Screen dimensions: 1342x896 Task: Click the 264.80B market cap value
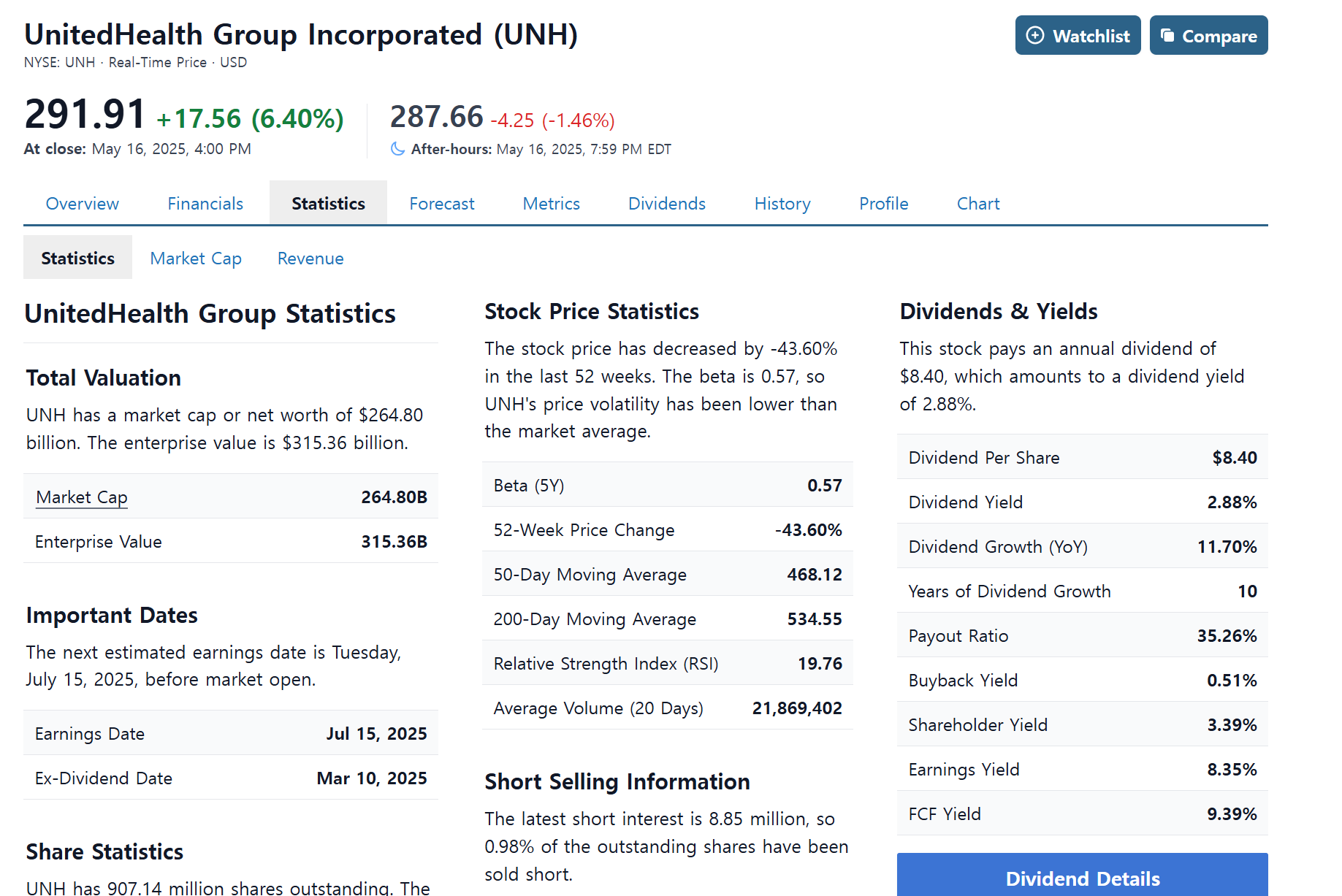coord(394,497)
